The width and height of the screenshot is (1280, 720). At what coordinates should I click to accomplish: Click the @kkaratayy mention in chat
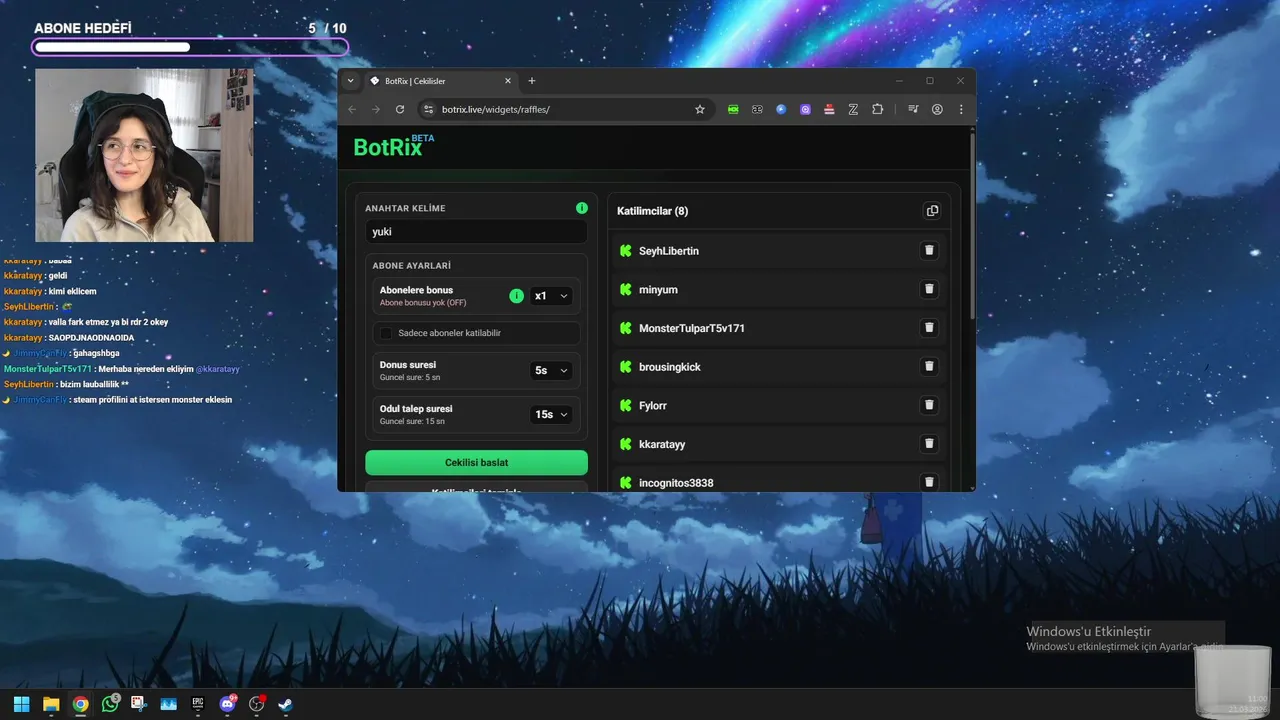point(218,369)
